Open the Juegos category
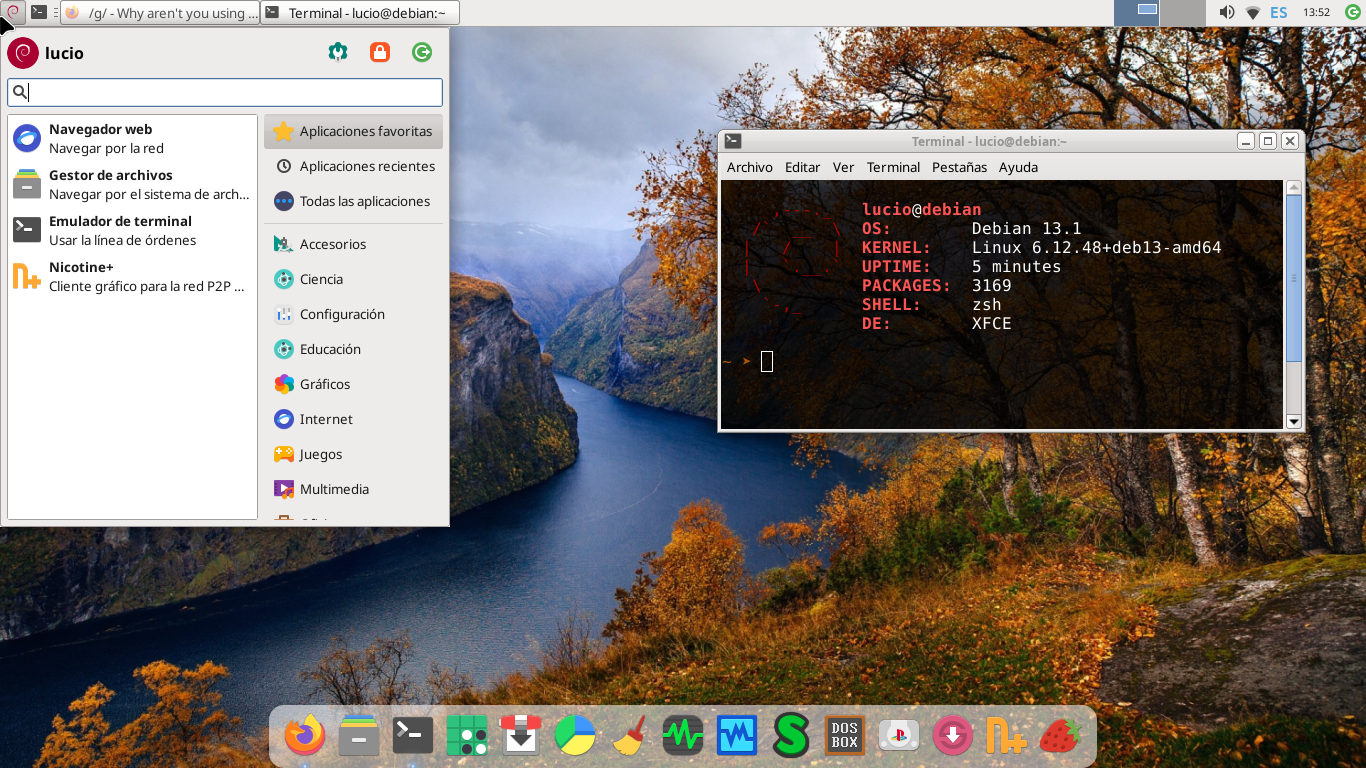1366x768 pixels. 354,454
